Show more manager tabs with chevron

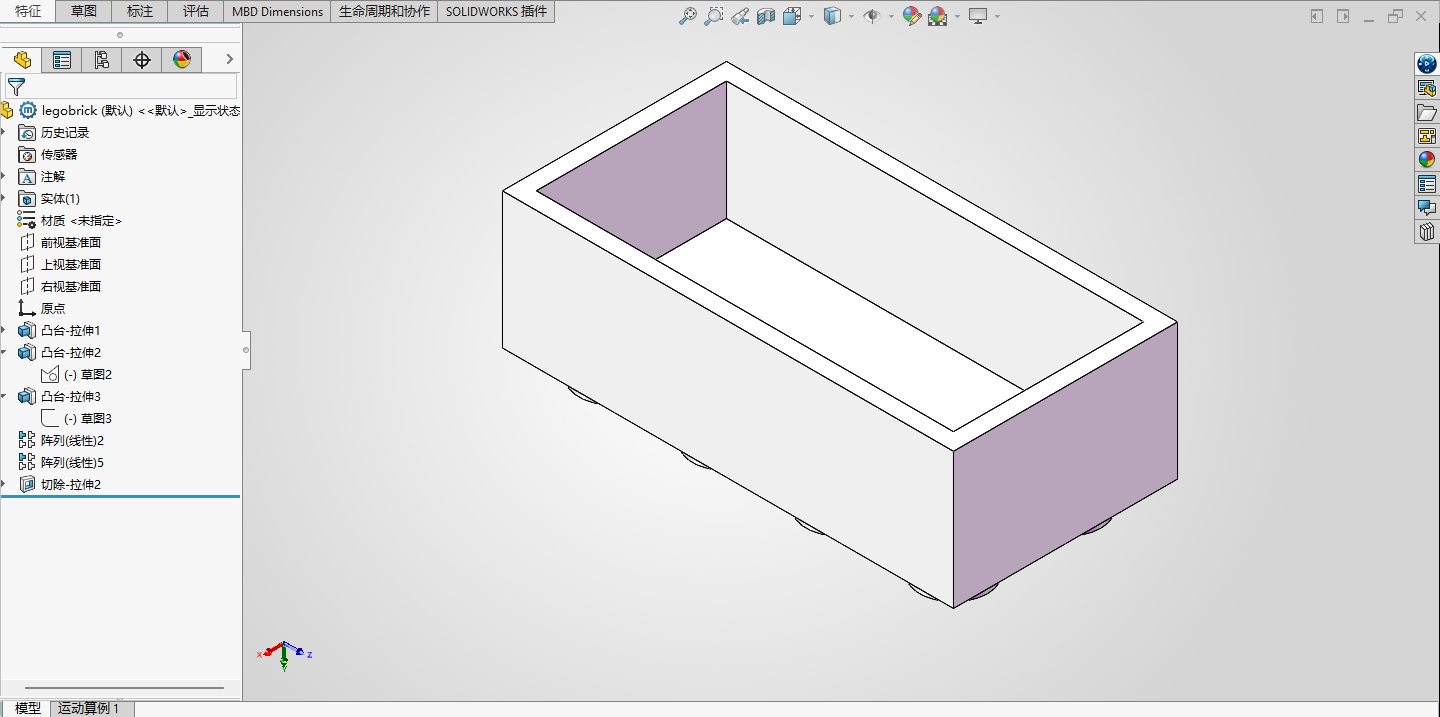(229, 60)
